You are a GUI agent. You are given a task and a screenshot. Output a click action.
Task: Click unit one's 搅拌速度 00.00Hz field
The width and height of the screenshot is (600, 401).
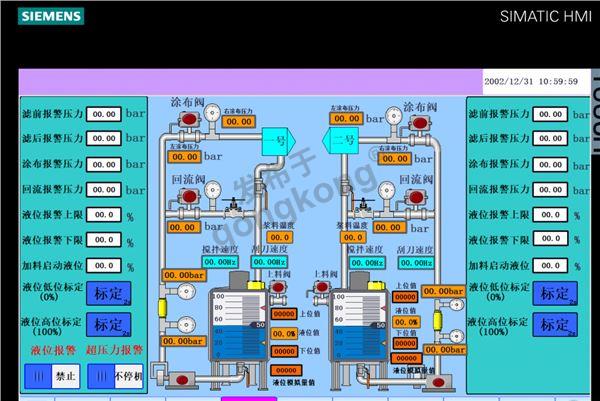tap(220, 262)
